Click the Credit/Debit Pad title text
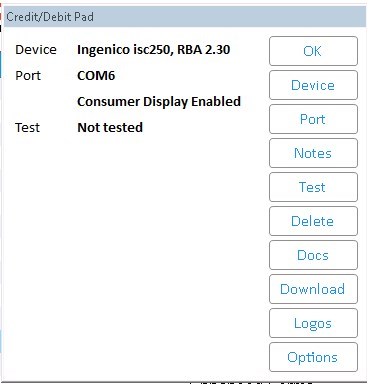The height and width of the screenshot is (384, 375). tap(50, 17)
